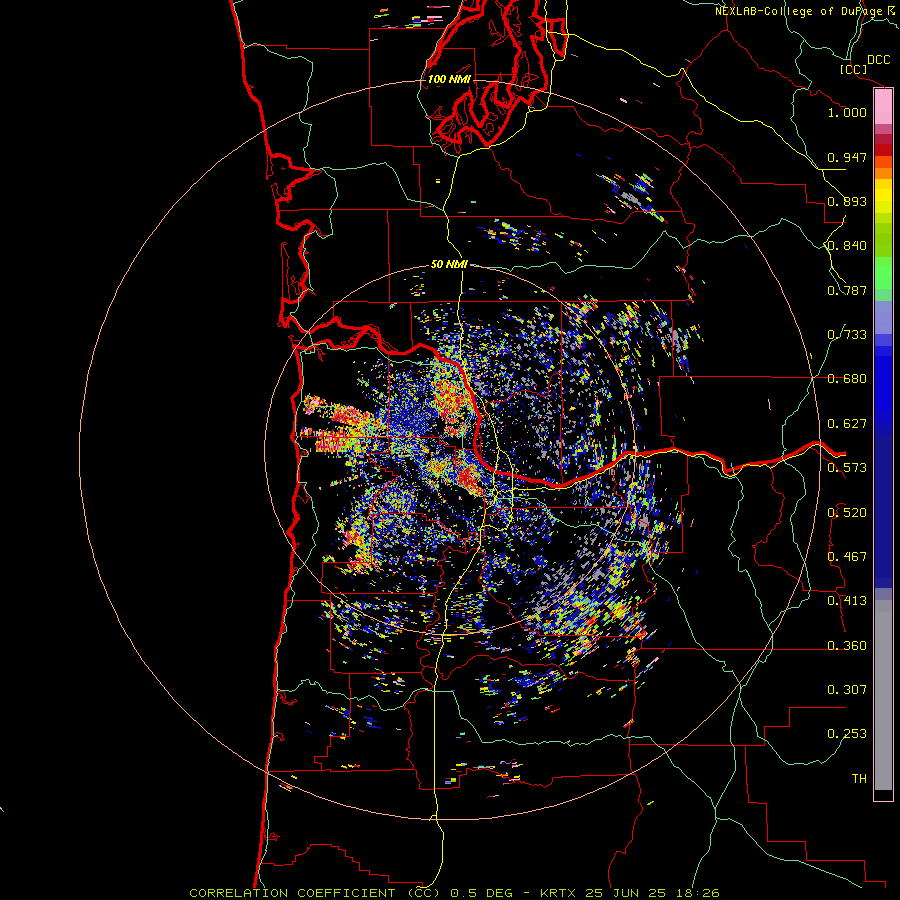The image size is (900, 900).
Task: Select the 0.573 scale value
Action: (x=847, y=468)
